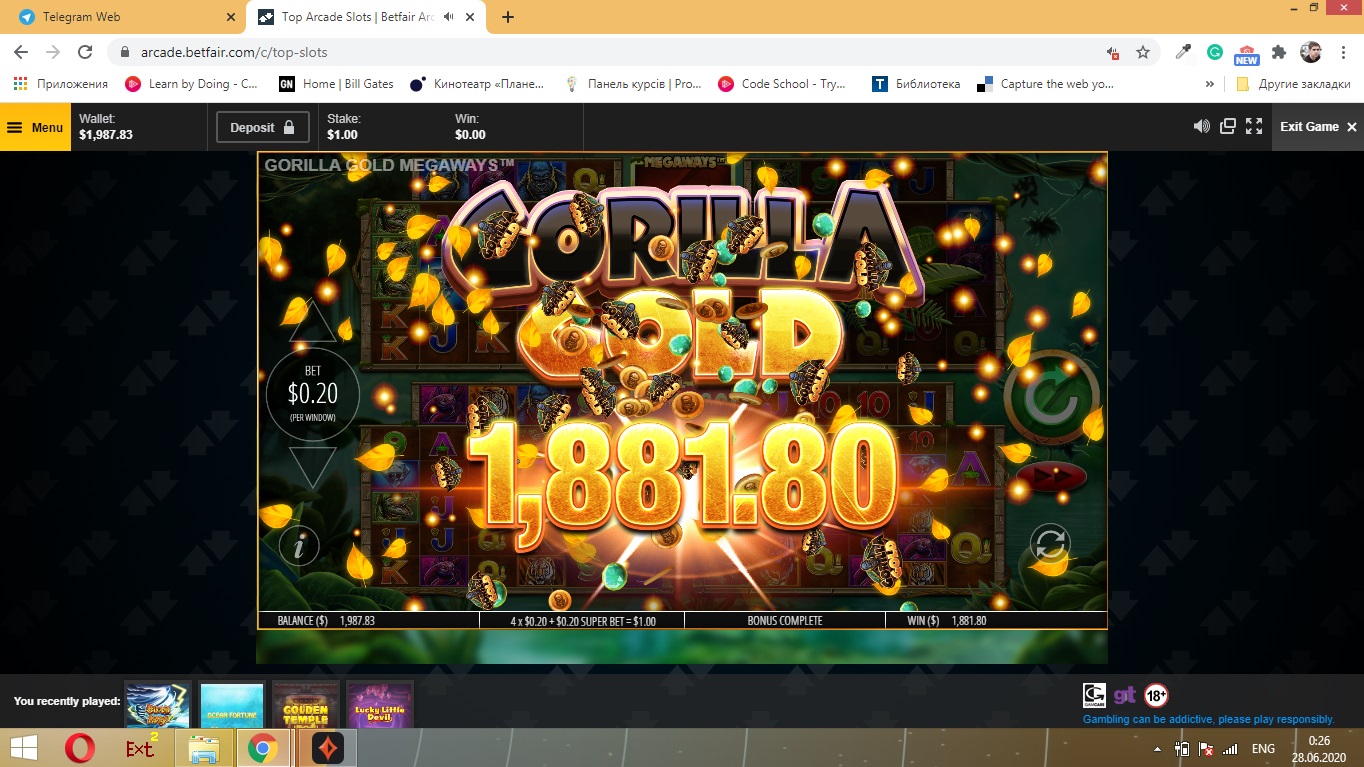Mute the game sound speaker icon
This screenshot has height=767, width=1364.
coord(1201,126)
